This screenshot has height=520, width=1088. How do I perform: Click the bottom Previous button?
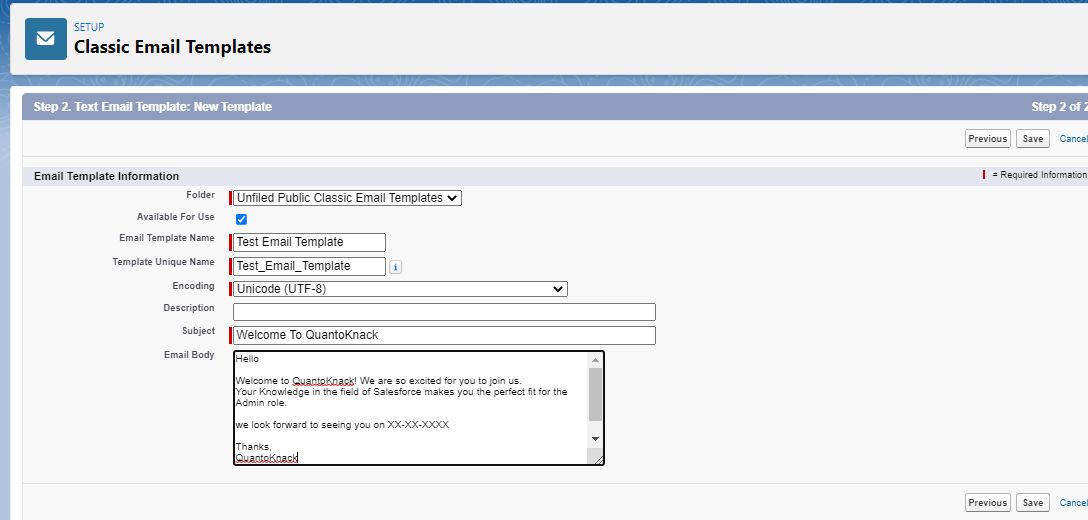[987, 503]
